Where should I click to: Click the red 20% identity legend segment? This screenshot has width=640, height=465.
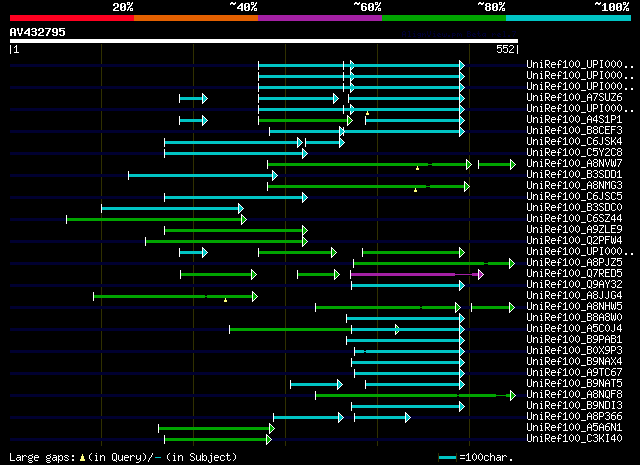[x=72, y=18]
